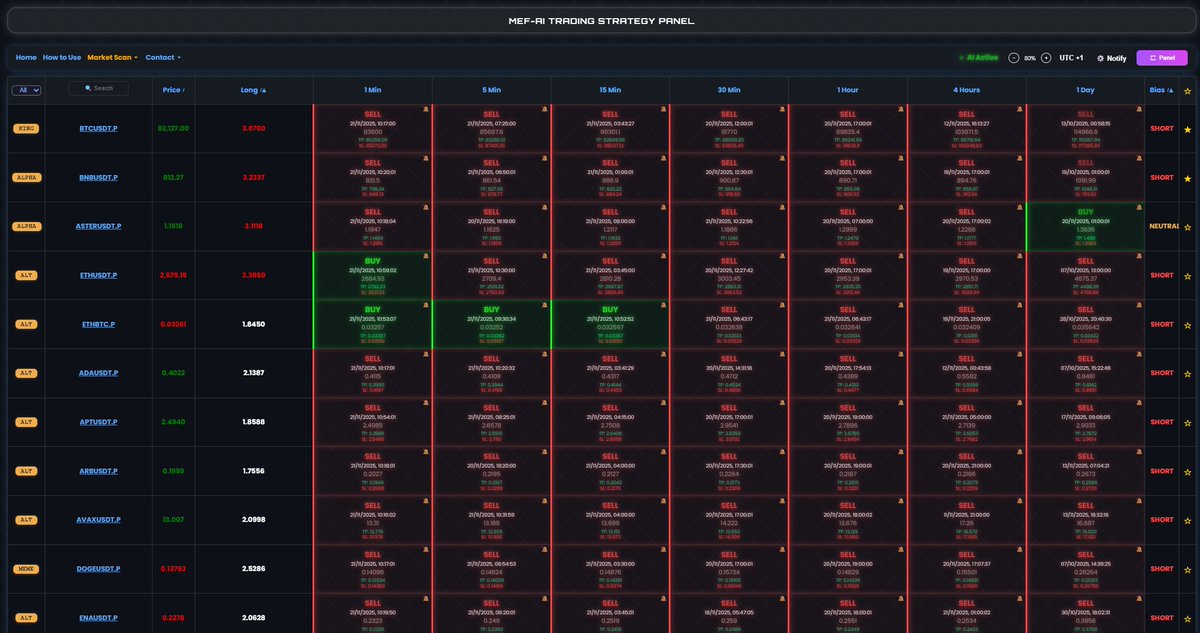Favorite ASTERUSDT.P using its star toggle
1200x633 pixels.
coord(1187,226)
